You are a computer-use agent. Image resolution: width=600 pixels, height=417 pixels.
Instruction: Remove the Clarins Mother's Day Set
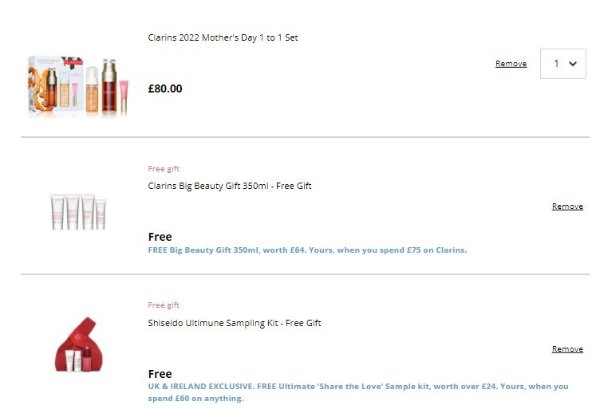pos(510,64)
